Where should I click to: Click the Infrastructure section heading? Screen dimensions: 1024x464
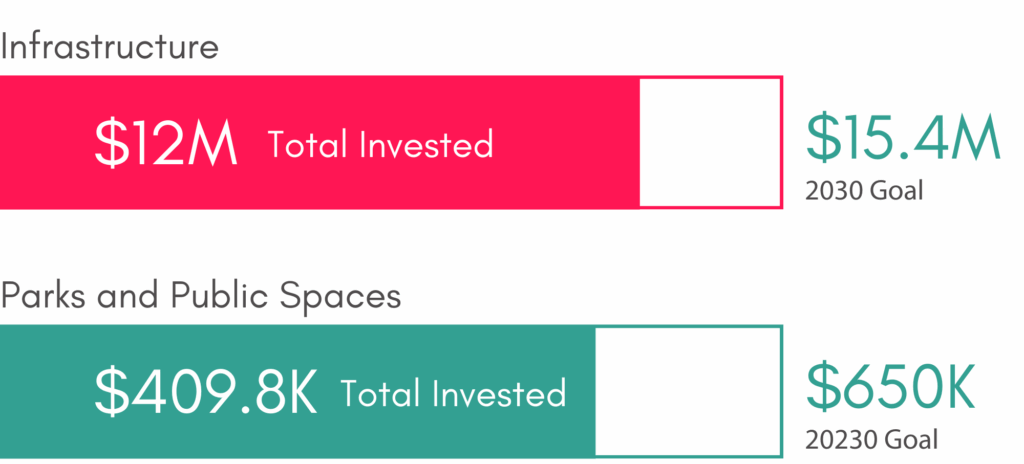pos(109,47)
